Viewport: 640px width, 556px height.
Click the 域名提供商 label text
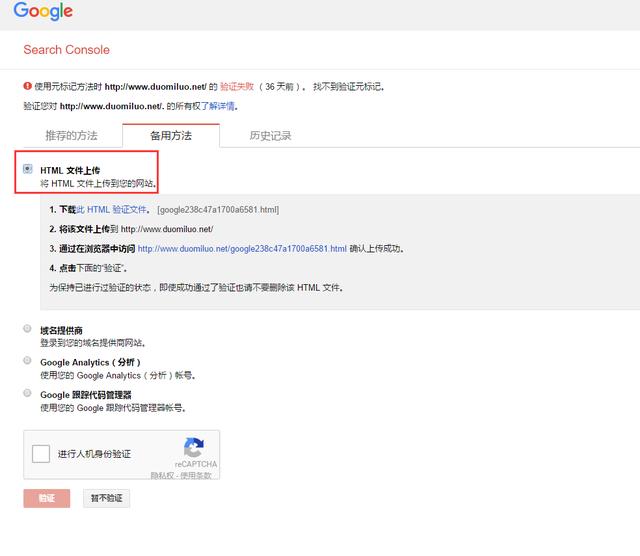click(61, 330)
